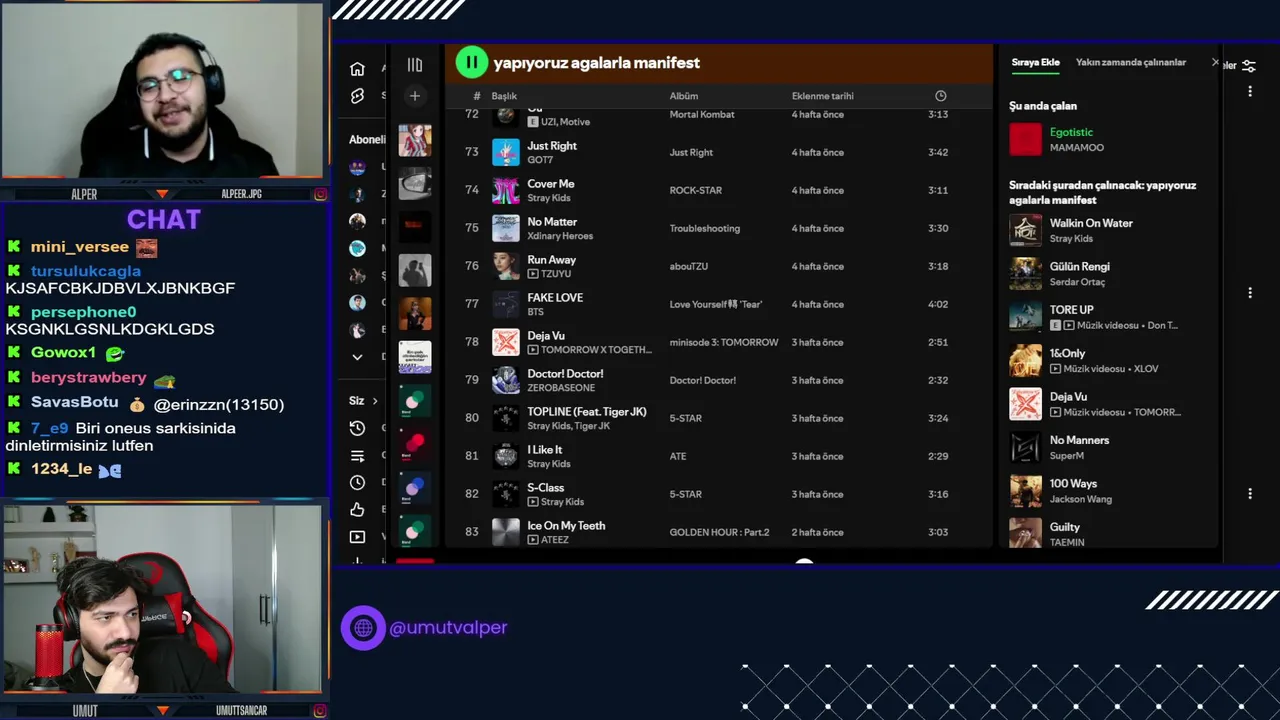
Task: Click the Egotistic red album cover
Action: [x=1025, y=139]
